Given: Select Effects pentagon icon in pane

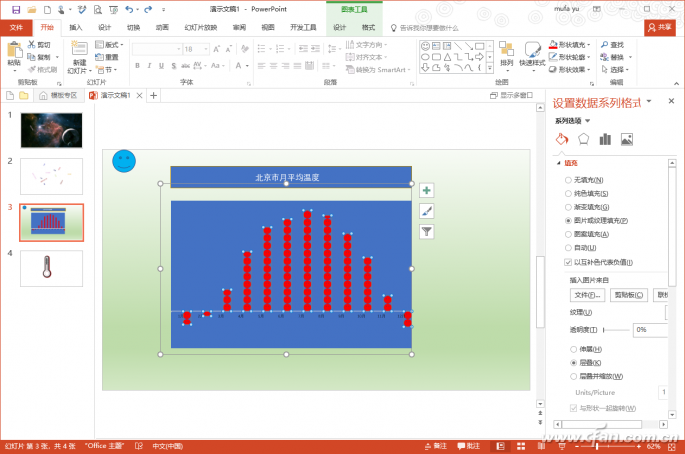Looking at the screenshot, I should click(x=583, y=139).
